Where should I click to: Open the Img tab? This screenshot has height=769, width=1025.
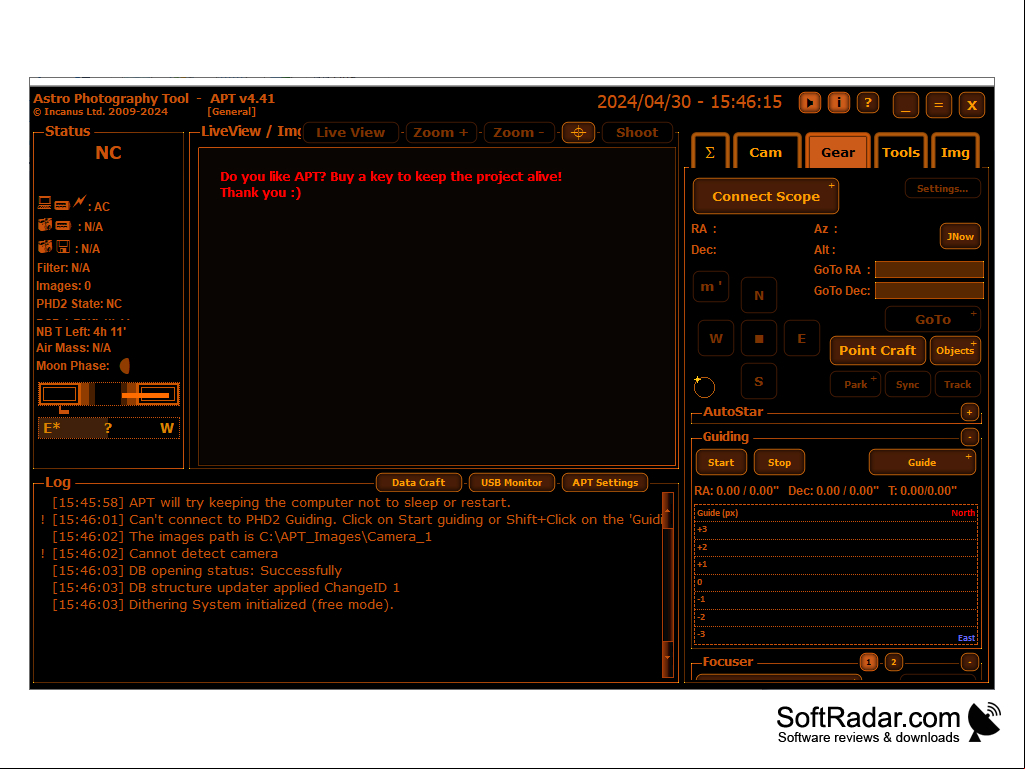click(x=955, y=152)
